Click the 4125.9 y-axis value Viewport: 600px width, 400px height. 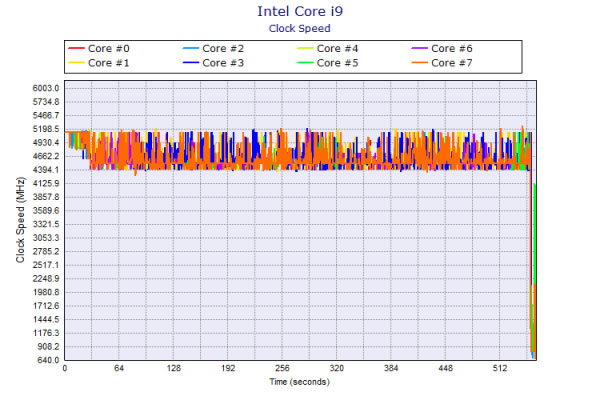(x=46, y=183)
